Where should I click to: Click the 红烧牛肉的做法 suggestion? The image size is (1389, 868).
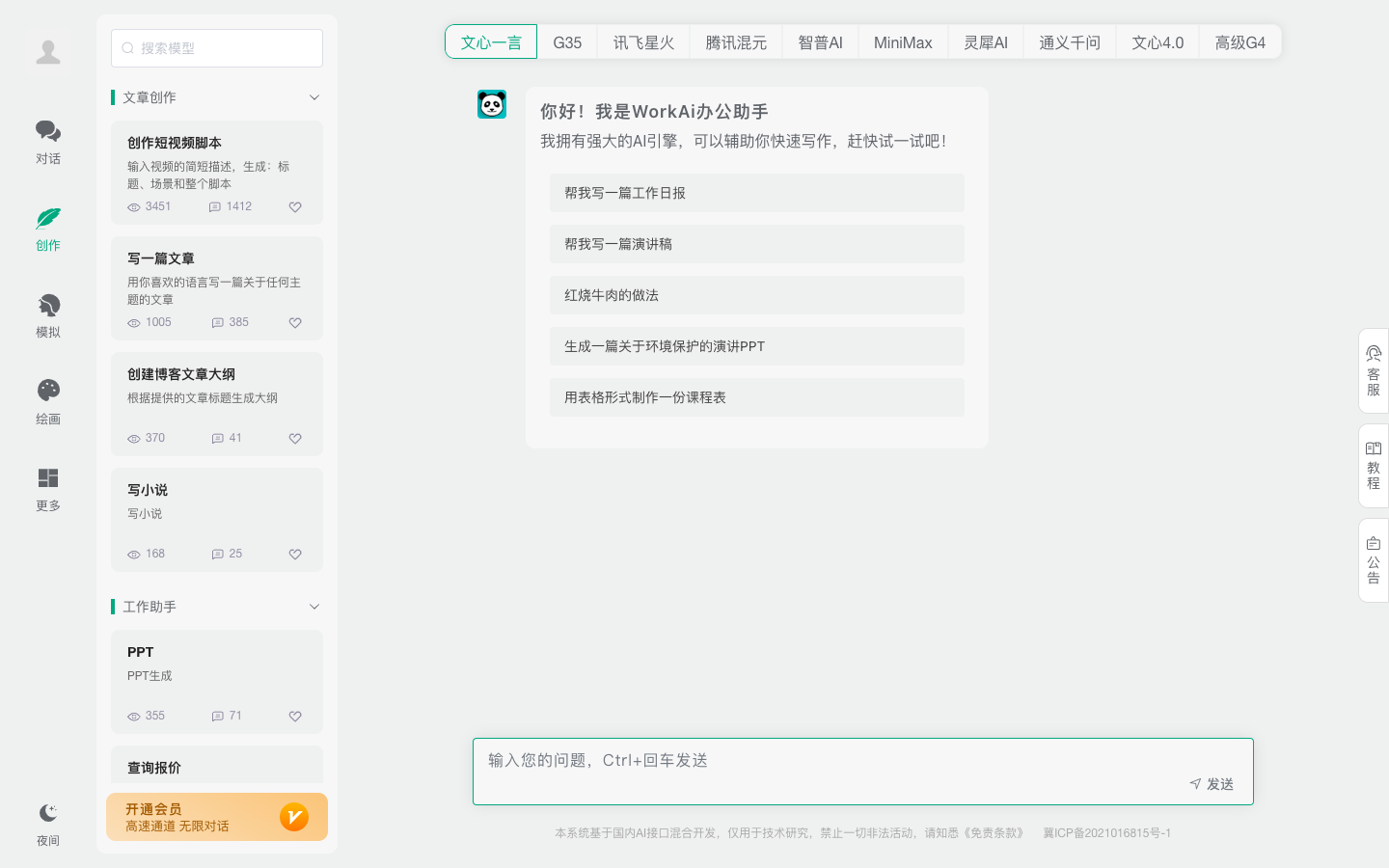[756, 295]
